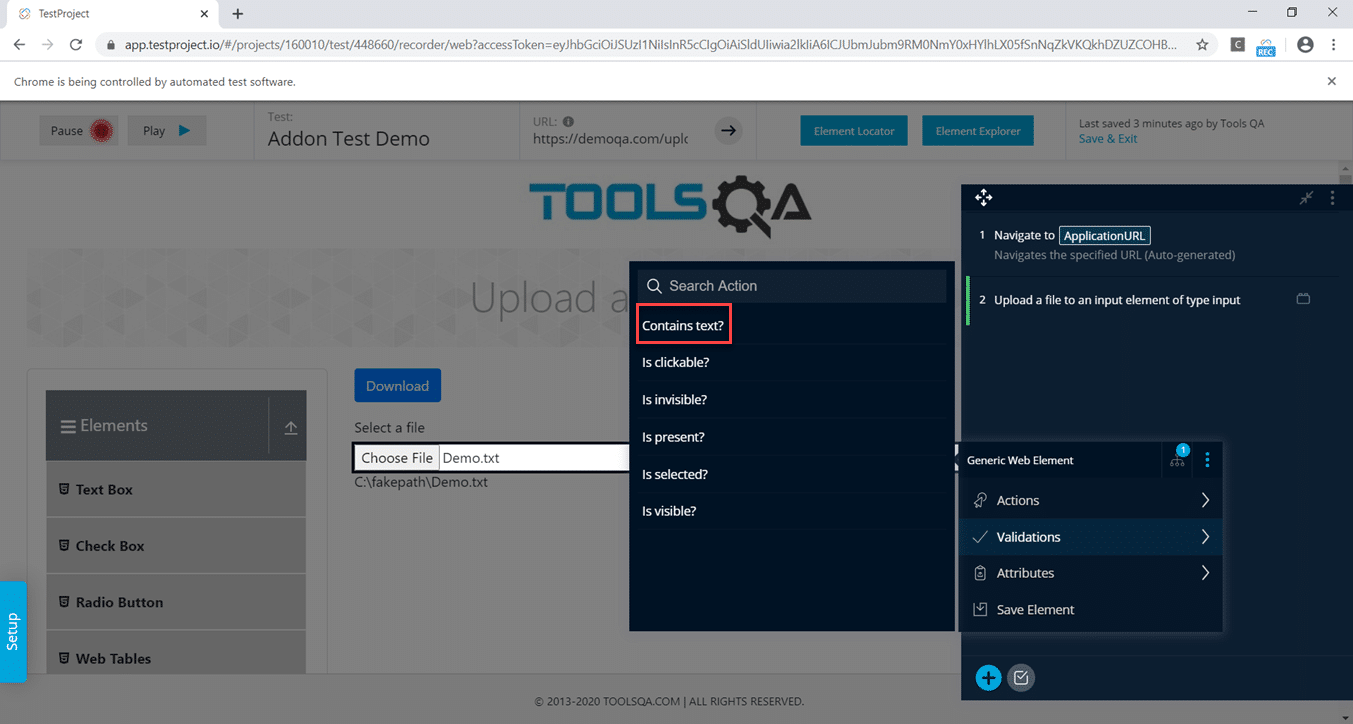Click the C:\fakepath\Demo.txt text

click(421, 482)
